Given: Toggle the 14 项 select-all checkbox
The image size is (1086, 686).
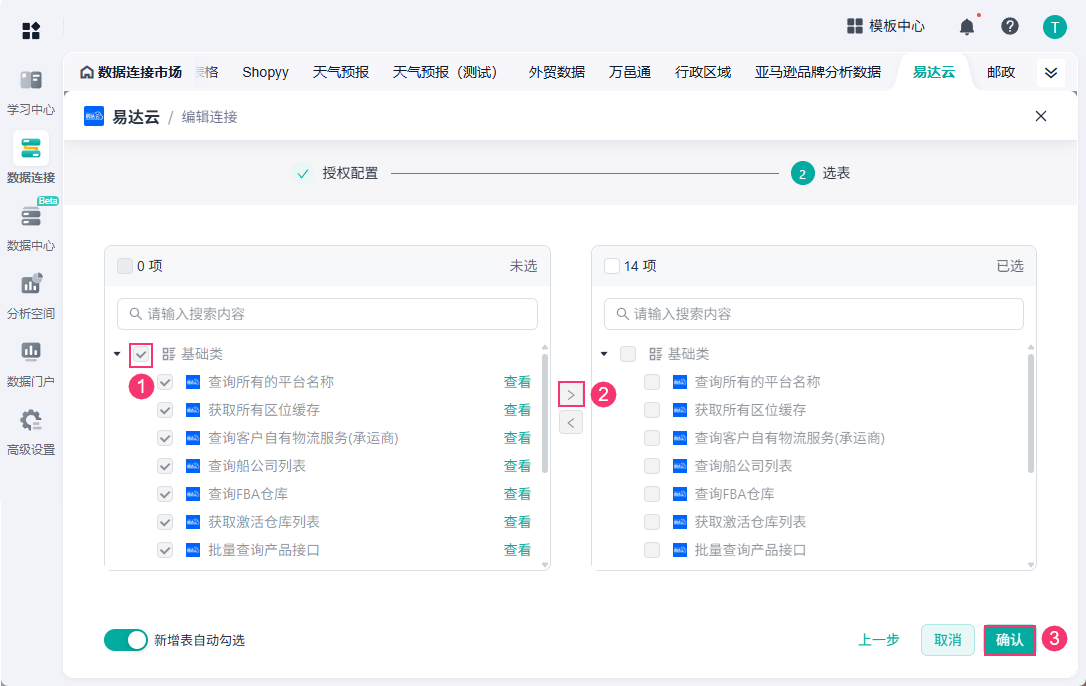Looking at the screenshot, I should coord(612,266).
